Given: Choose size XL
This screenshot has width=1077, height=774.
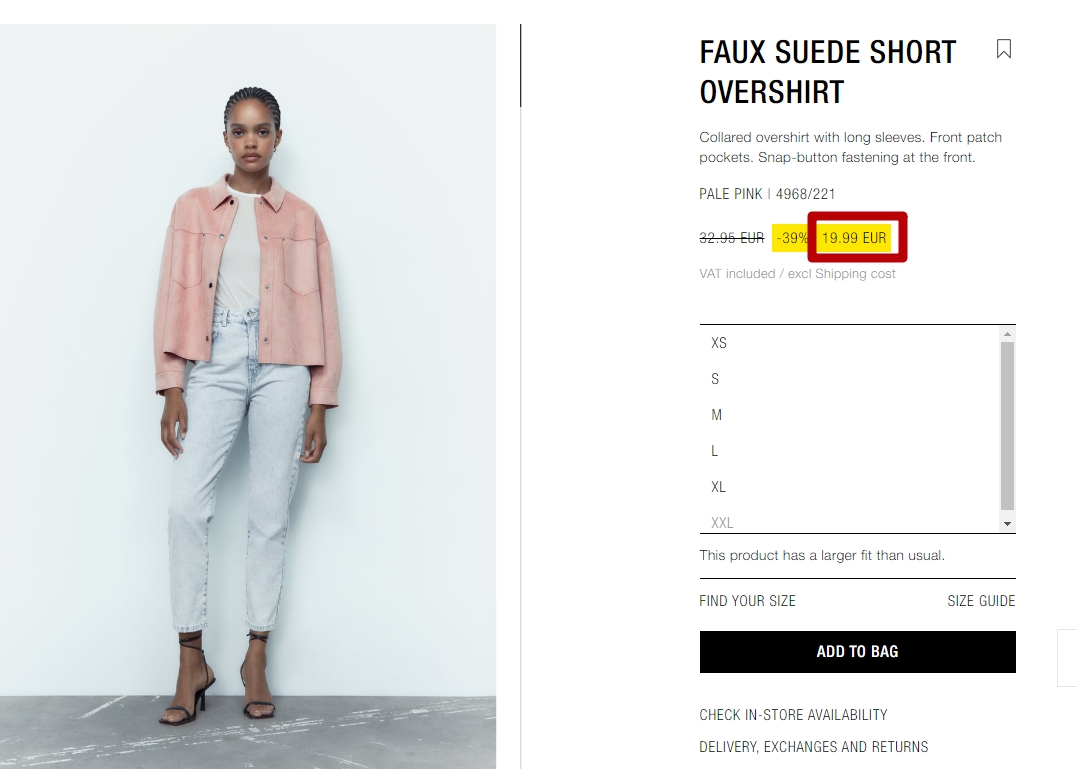Looking at the screenshot, I should [850, 487].
